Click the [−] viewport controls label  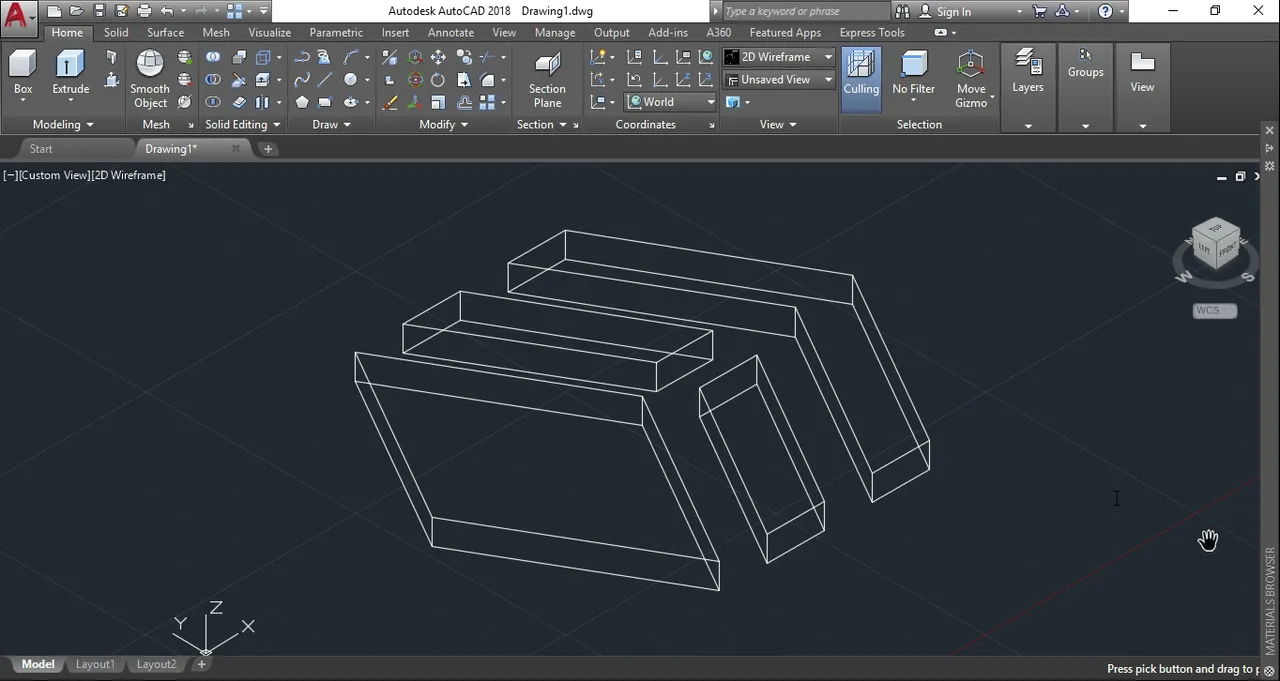click(11, 175)
